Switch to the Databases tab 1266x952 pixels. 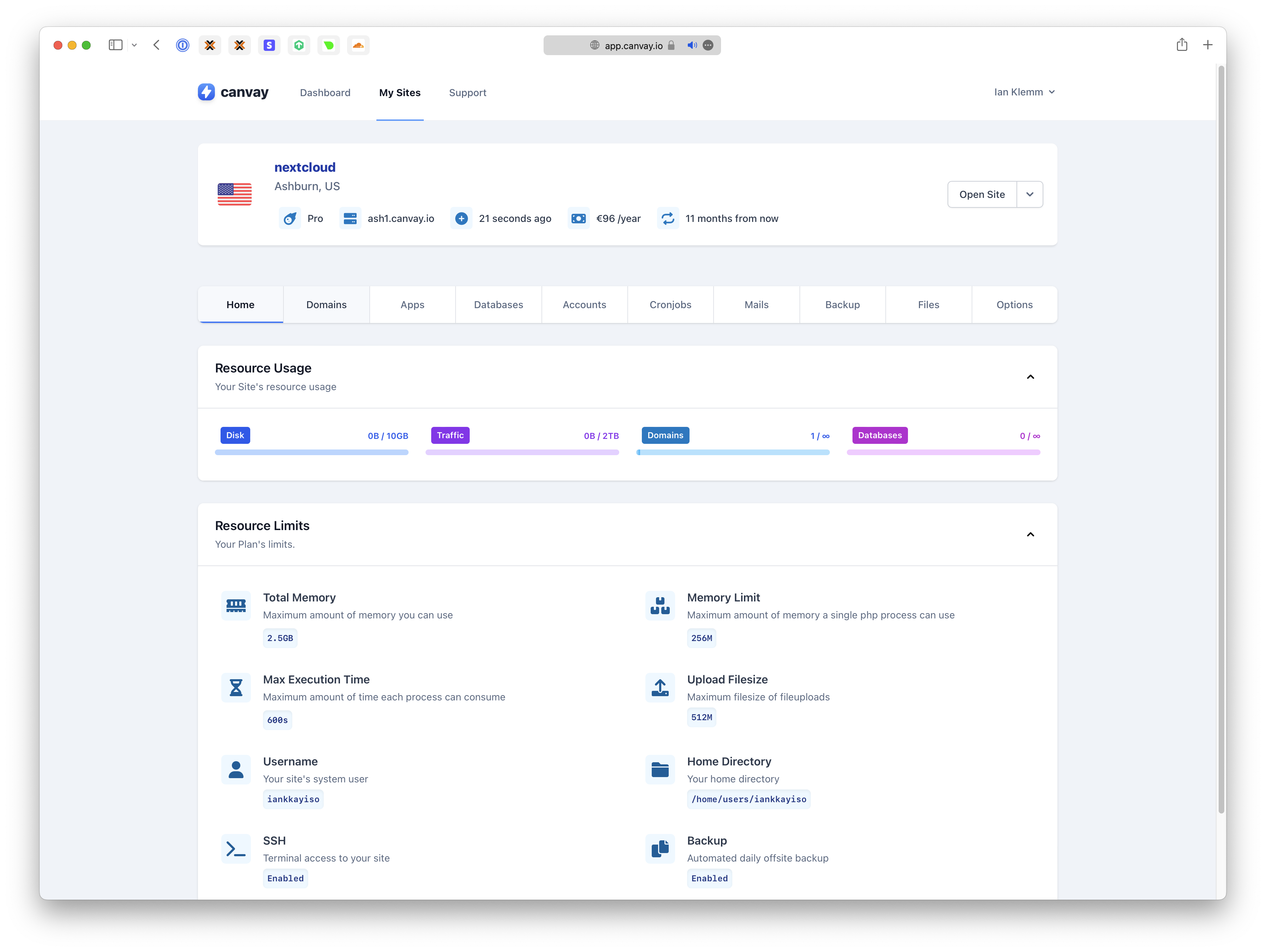click(498, 305)
